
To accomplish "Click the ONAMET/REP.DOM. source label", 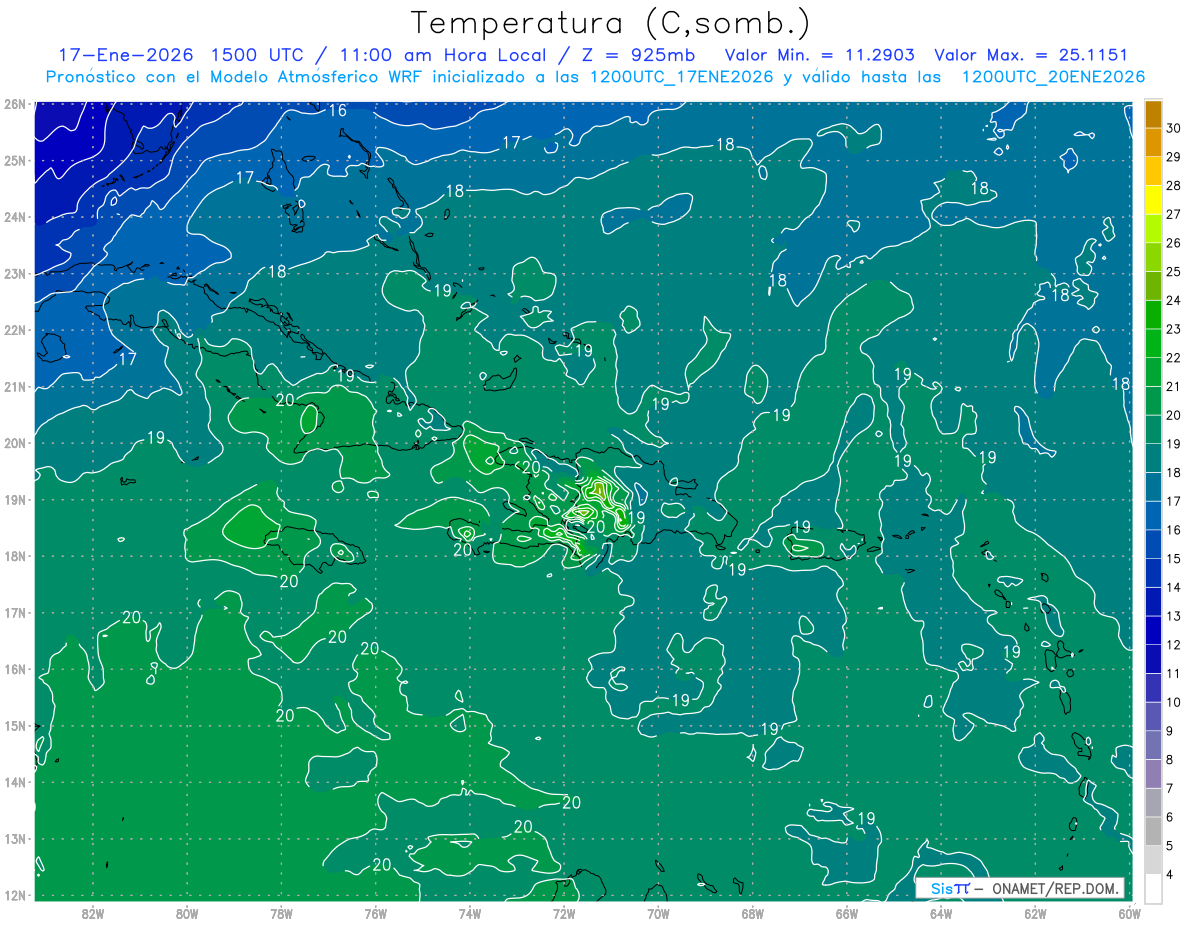I will [x=1056, y=888].
